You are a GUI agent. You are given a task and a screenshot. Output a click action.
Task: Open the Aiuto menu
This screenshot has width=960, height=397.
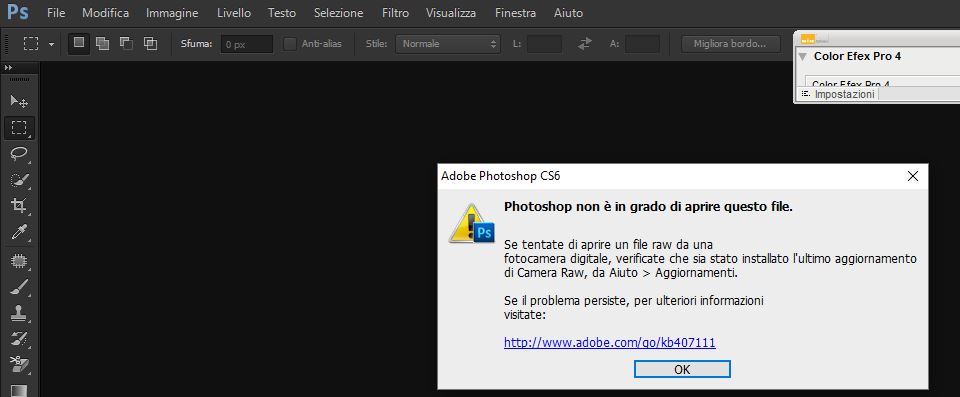pyautogui.click(x=568, y=12)
